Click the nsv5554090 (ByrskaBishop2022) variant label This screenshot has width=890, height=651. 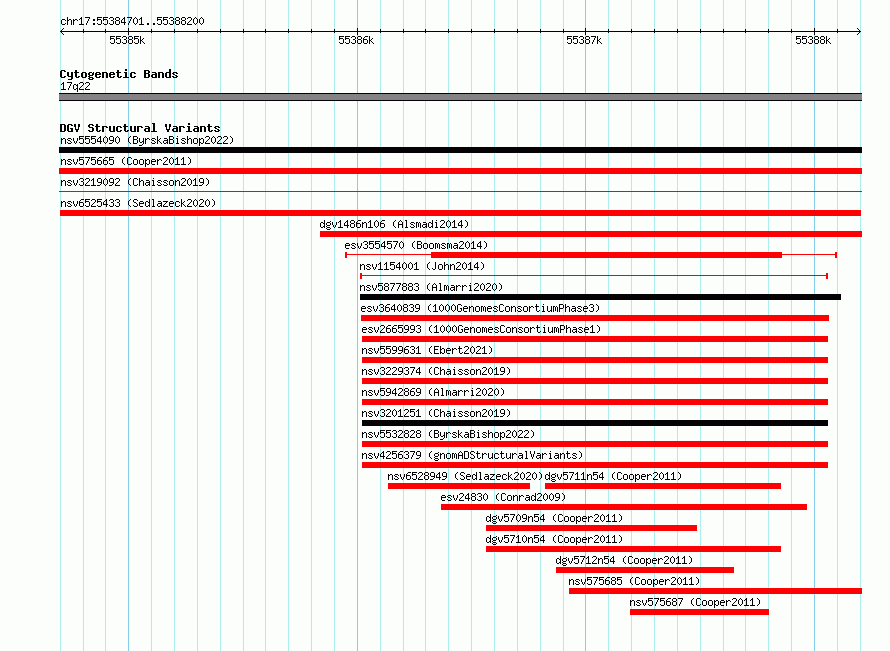(147, 140)
